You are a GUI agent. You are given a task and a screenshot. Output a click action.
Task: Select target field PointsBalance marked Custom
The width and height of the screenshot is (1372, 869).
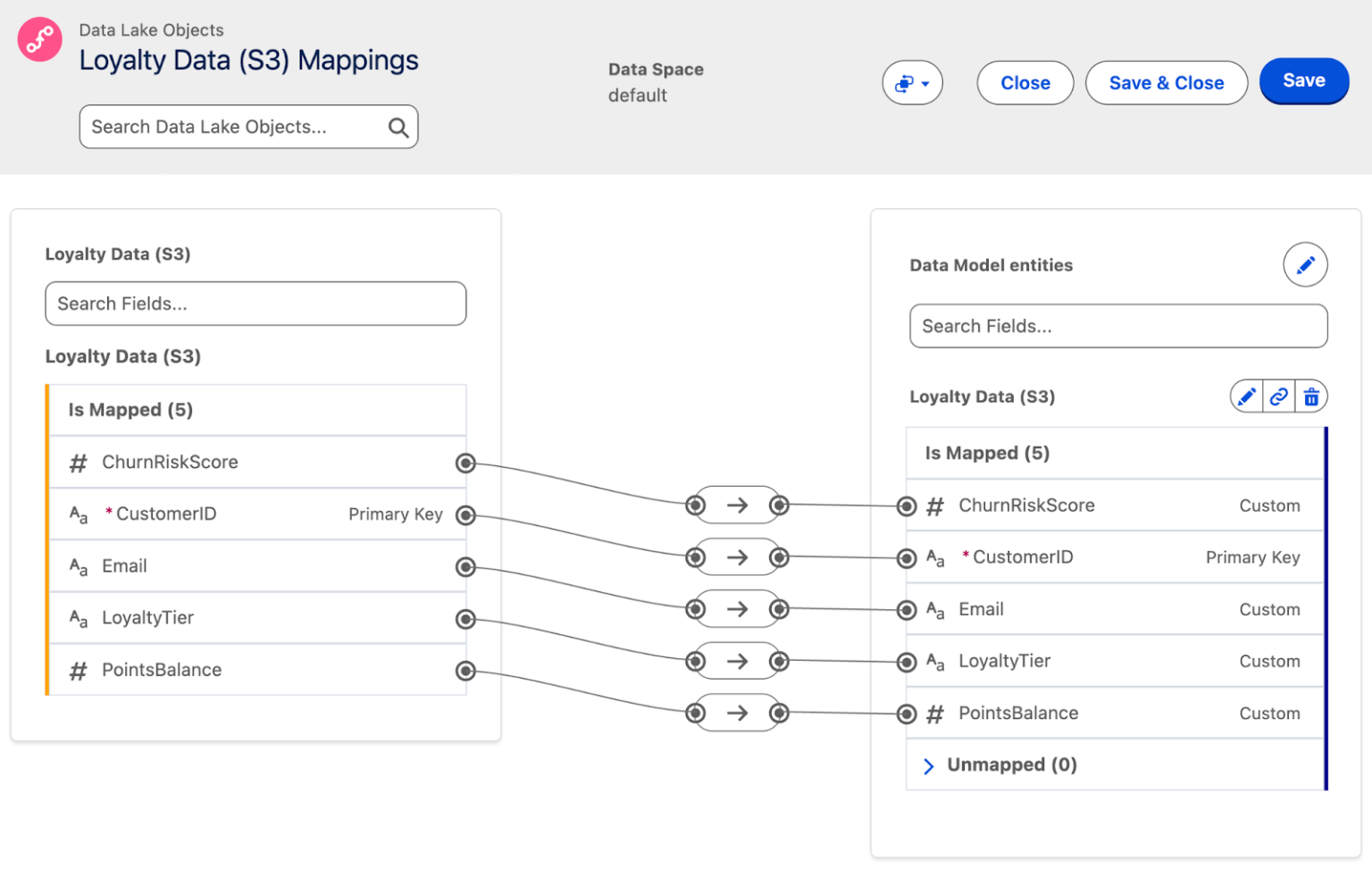pyautogui.click(x=1115, y=713)
